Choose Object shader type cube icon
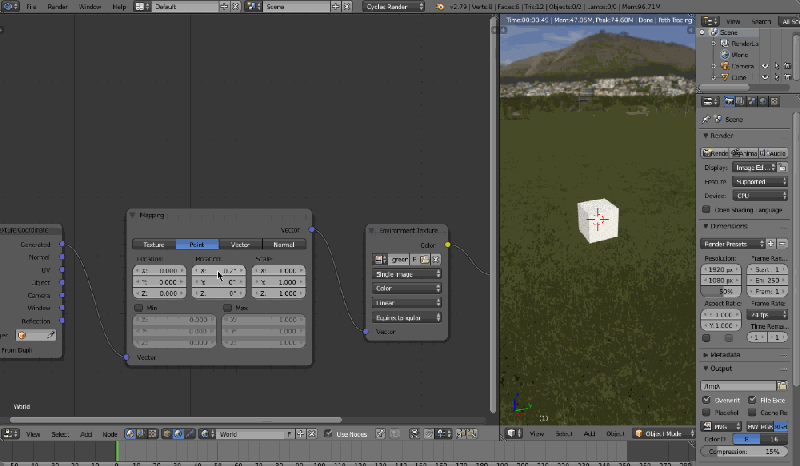This screenshot has height=466, width=800. pyautogui.click(x=167, y=434)
